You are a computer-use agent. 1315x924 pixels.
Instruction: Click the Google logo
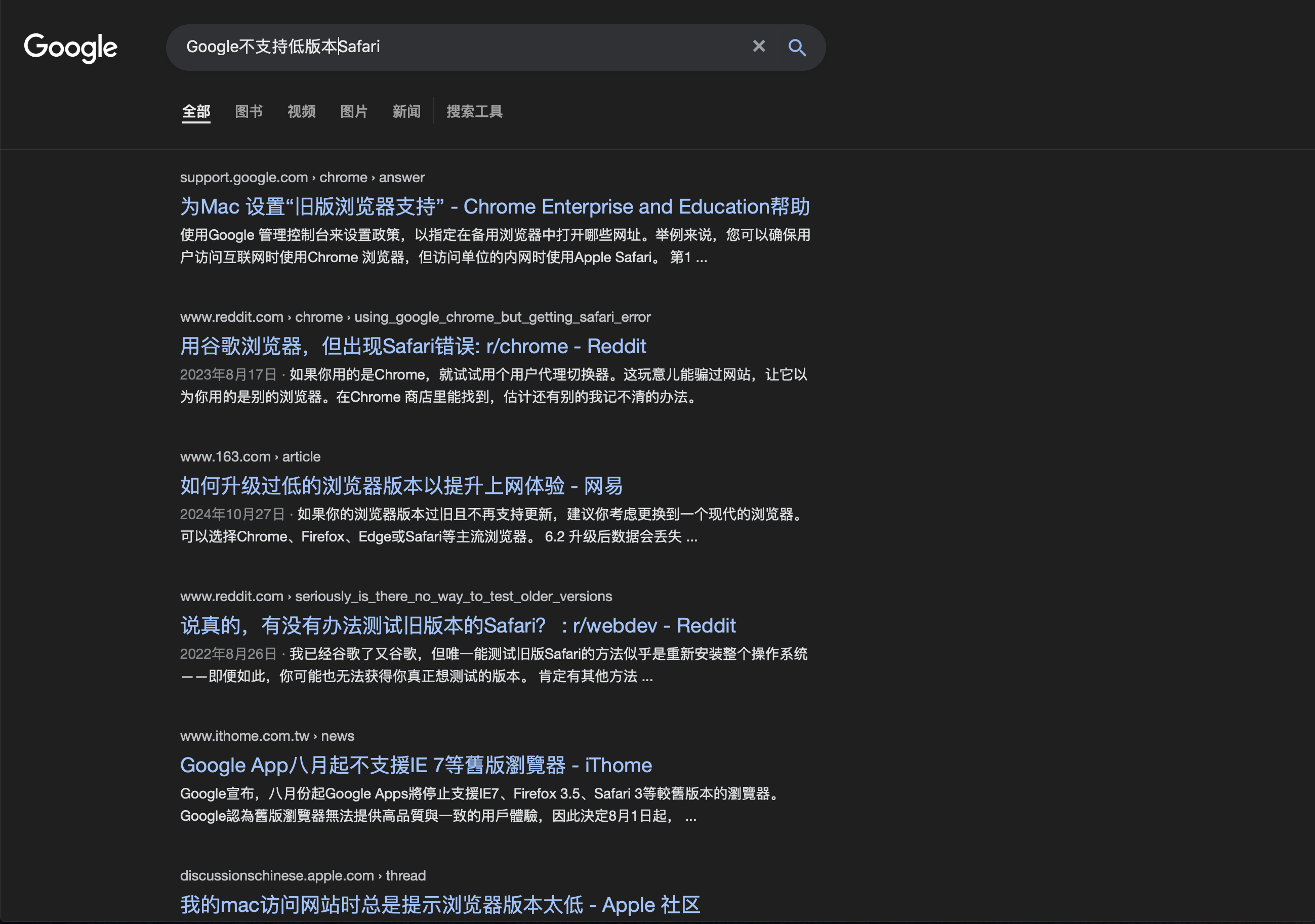70,48
